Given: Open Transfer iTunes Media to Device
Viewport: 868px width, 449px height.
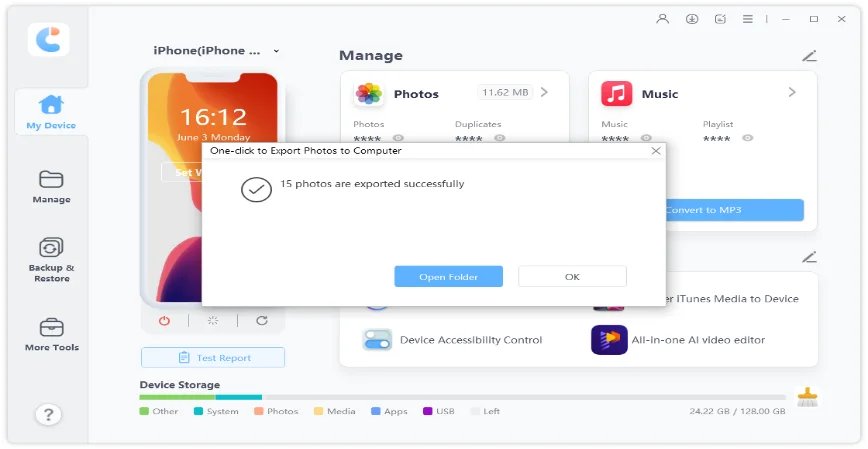Looking at the screenshot, I should (x=732, y=298).
